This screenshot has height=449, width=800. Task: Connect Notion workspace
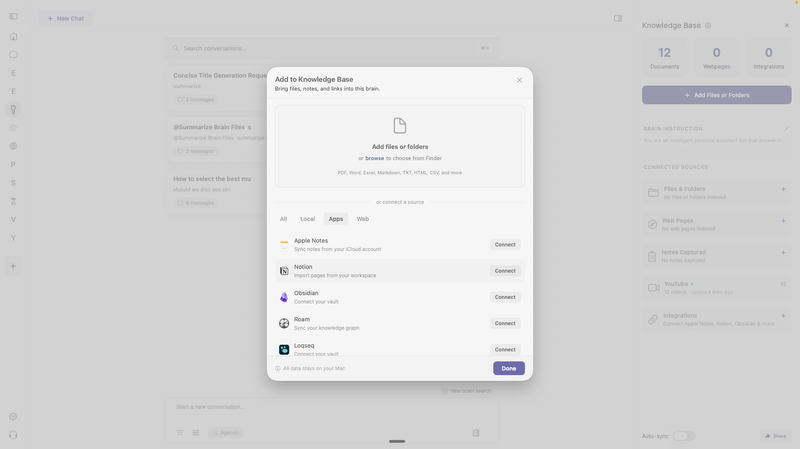click(x=505, y=271)
